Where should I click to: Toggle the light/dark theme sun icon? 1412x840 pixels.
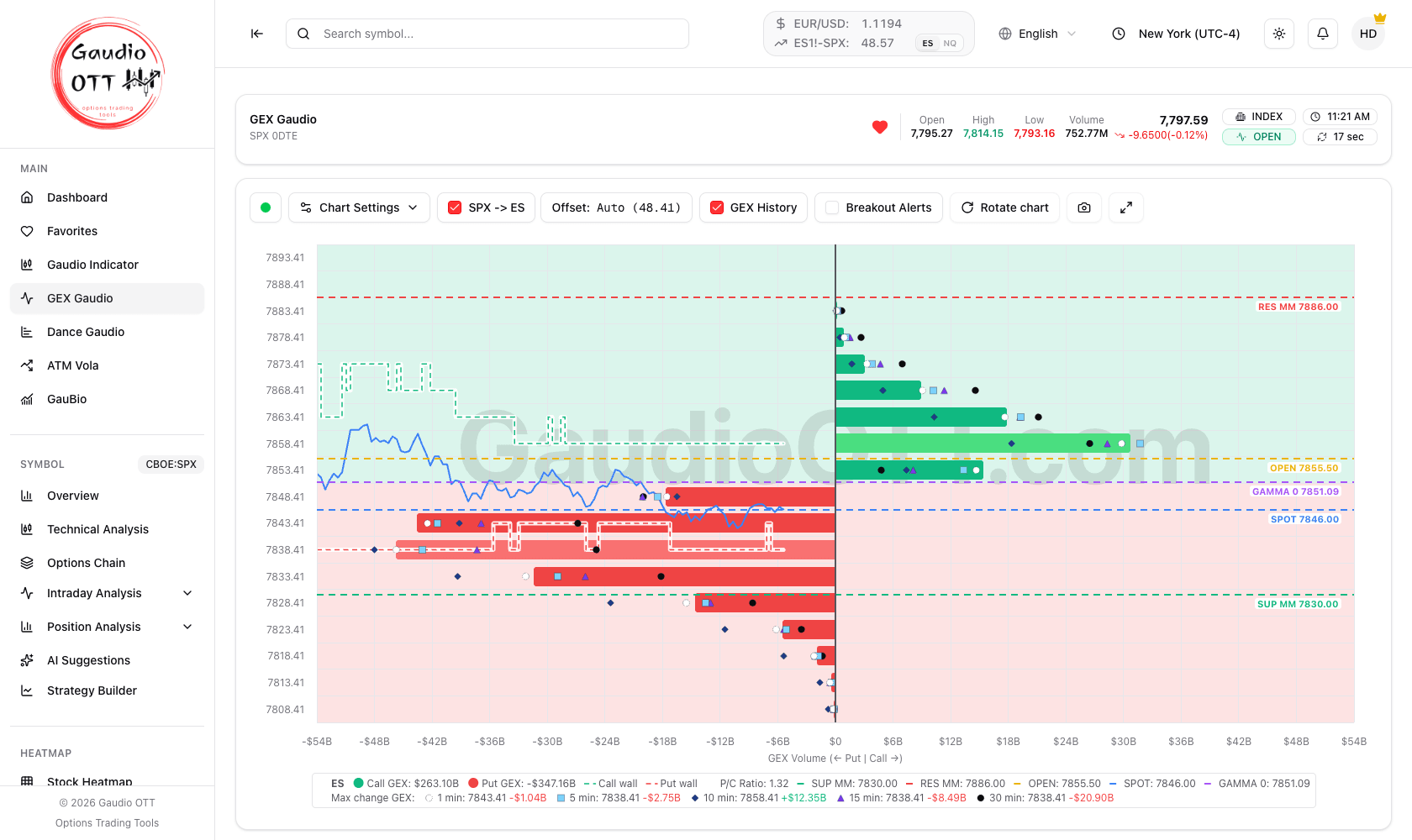coord(1279,34)
